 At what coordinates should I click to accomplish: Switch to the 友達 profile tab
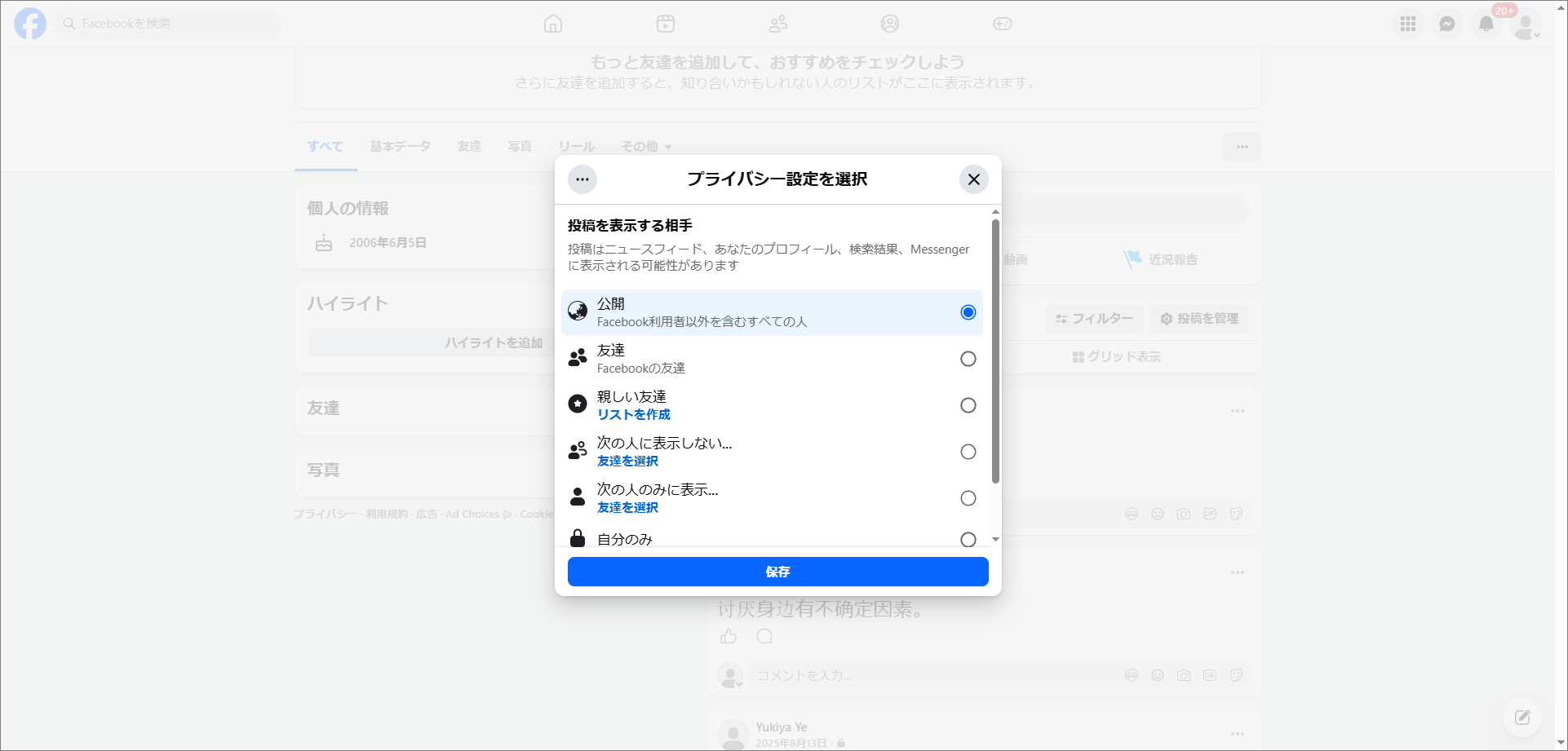[x=469, y=147]
